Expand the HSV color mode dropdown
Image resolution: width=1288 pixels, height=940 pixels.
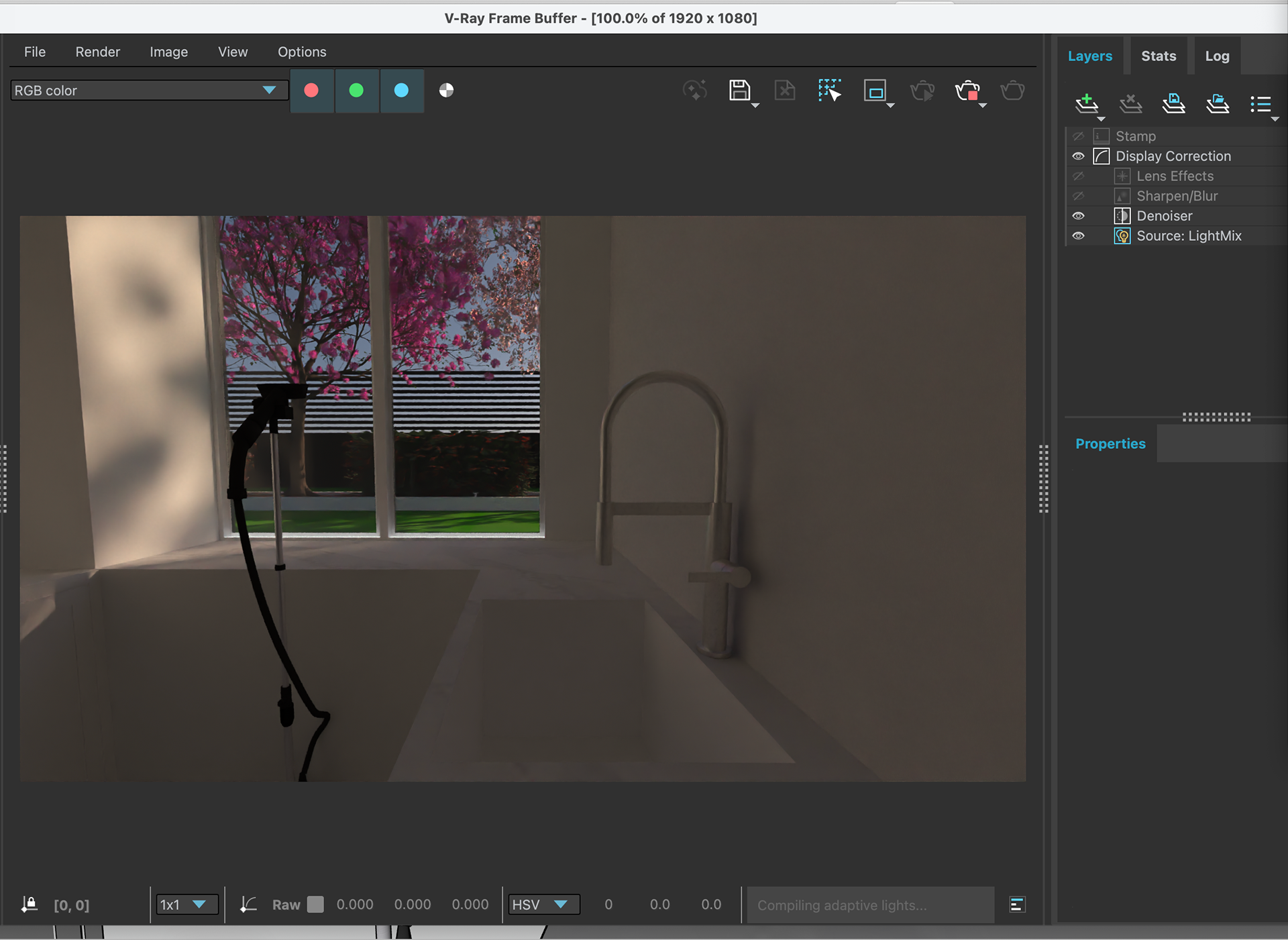click(543, 904)
